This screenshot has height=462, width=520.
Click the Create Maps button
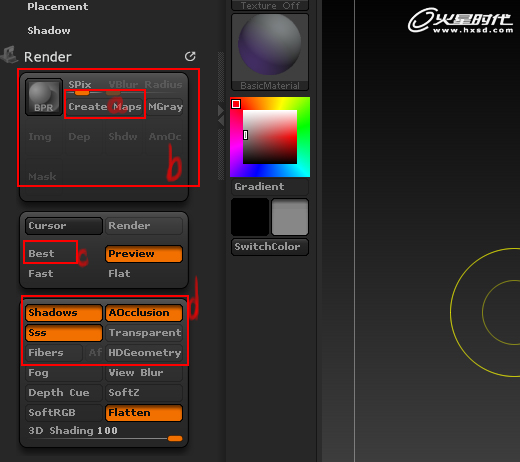pos(105,107)
